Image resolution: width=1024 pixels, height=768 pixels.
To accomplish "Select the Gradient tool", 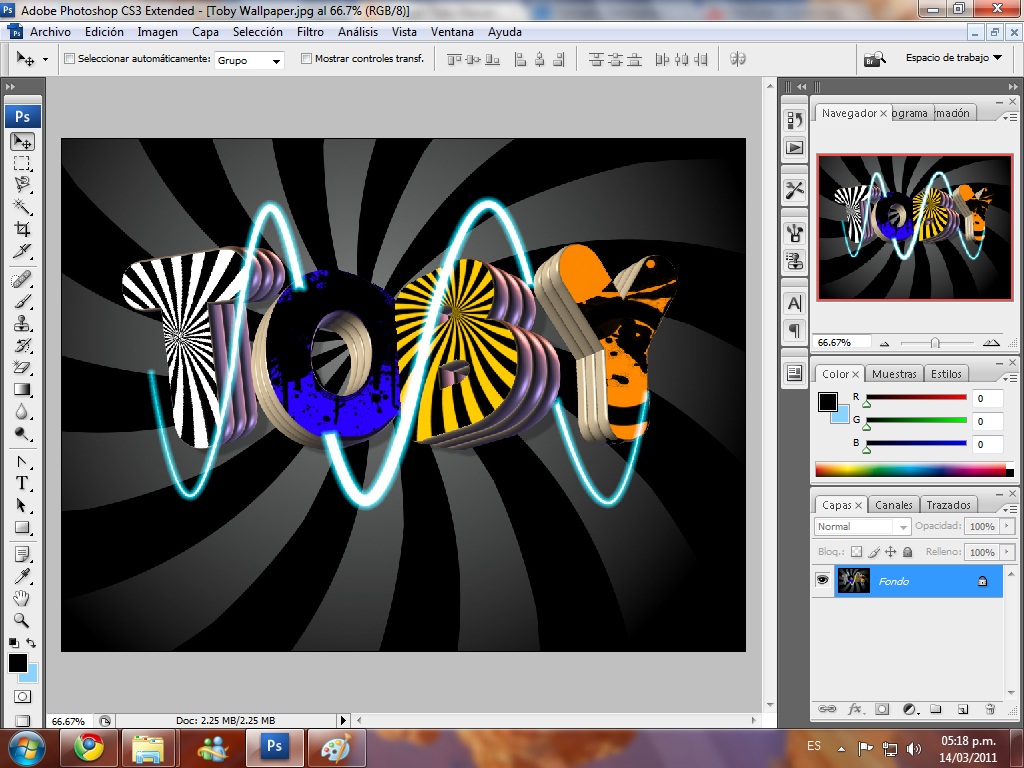I will [x=22, y=390].
